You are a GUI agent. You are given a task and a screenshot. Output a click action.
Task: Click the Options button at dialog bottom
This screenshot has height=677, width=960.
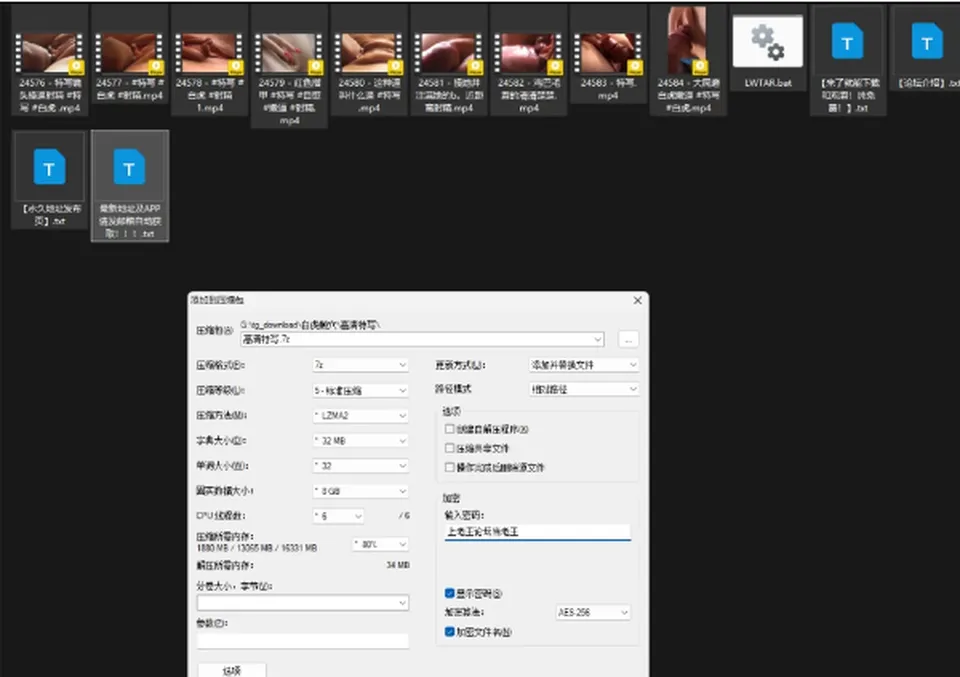click(x=232, y=671)
